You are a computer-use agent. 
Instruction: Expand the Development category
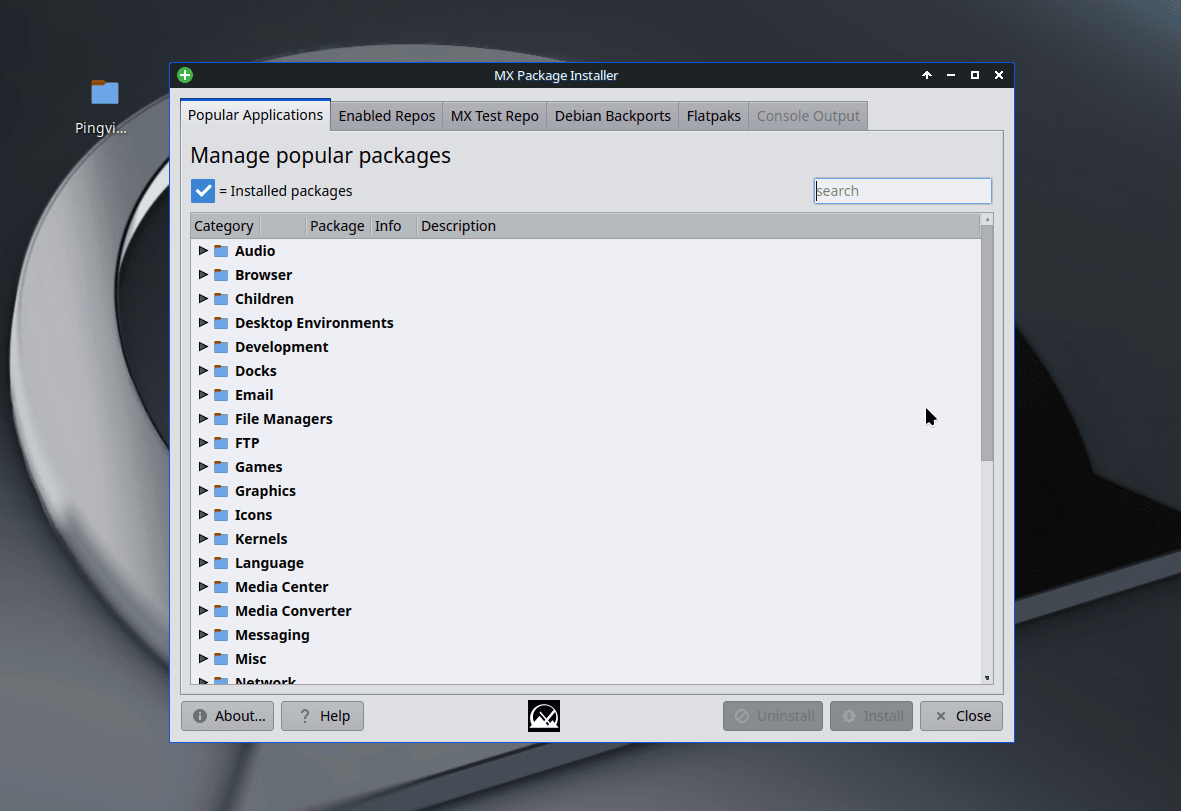coord(203,347)
